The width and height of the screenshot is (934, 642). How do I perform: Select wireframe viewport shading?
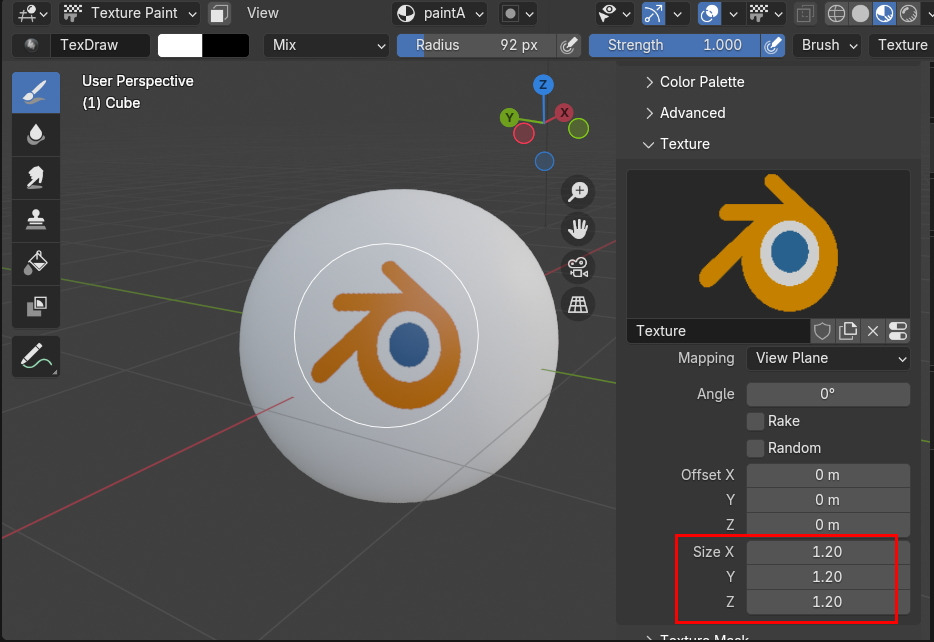pyautogui.click(x=836, y=13)
